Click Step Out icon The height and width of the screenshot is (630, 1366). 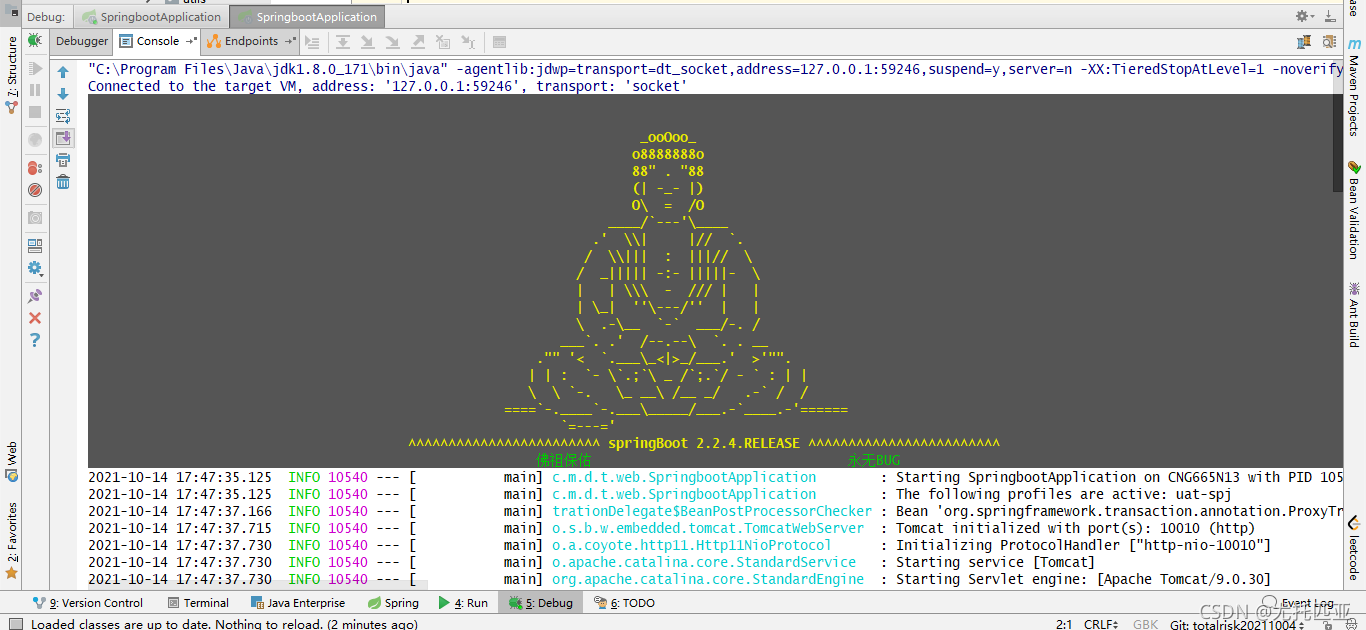coord(417,42)
